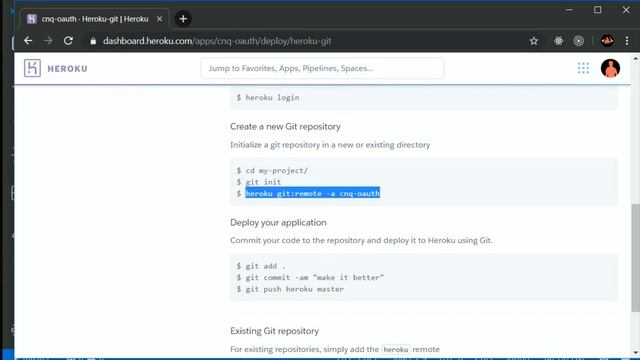Reload the Heroku dashboard page
The image size is (640, 360).
click(68, 41)
